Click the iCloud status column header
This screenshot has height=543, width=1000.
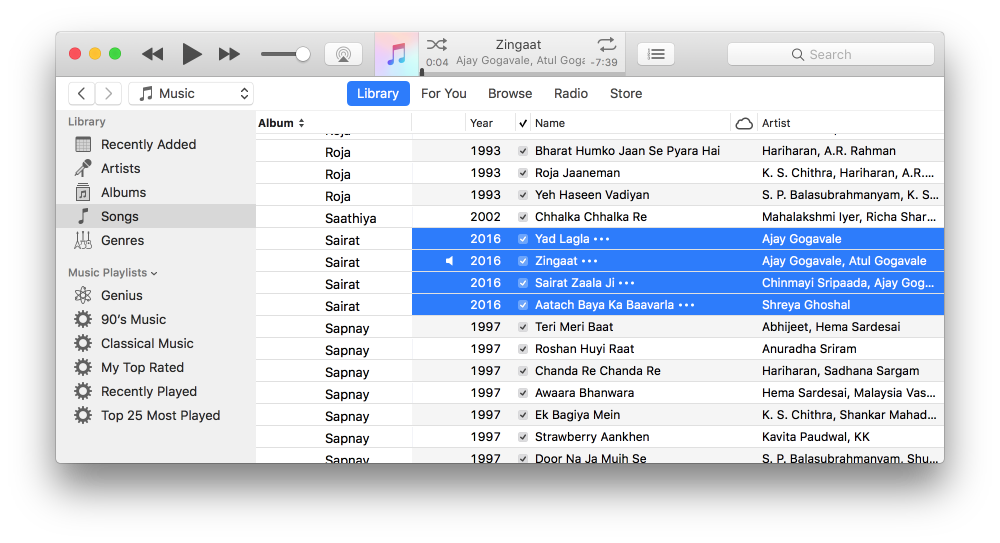tap(744, 123)
